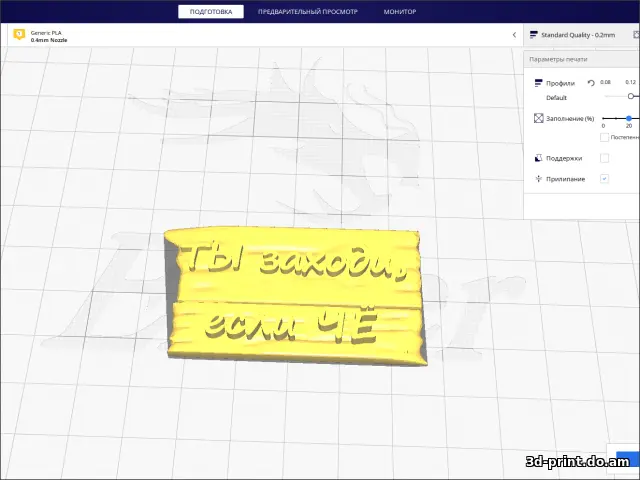
Task: Reset the profile with the undo arrow
Action: [x=591, y=83]
